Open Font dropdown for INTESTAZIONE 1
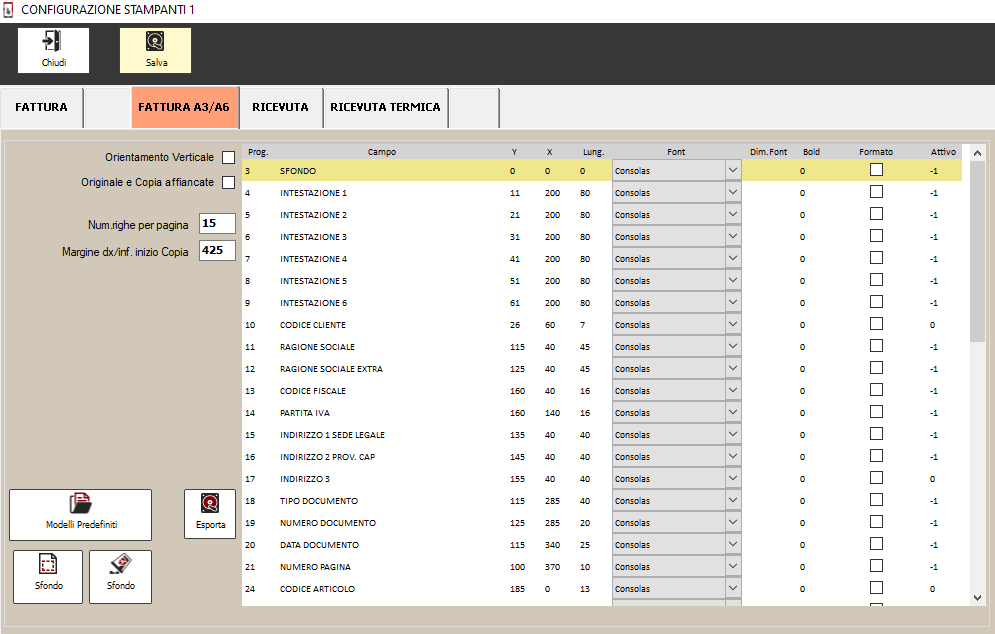Image resolution: width=995 pixels, height=634 pixels. (733, 192)
